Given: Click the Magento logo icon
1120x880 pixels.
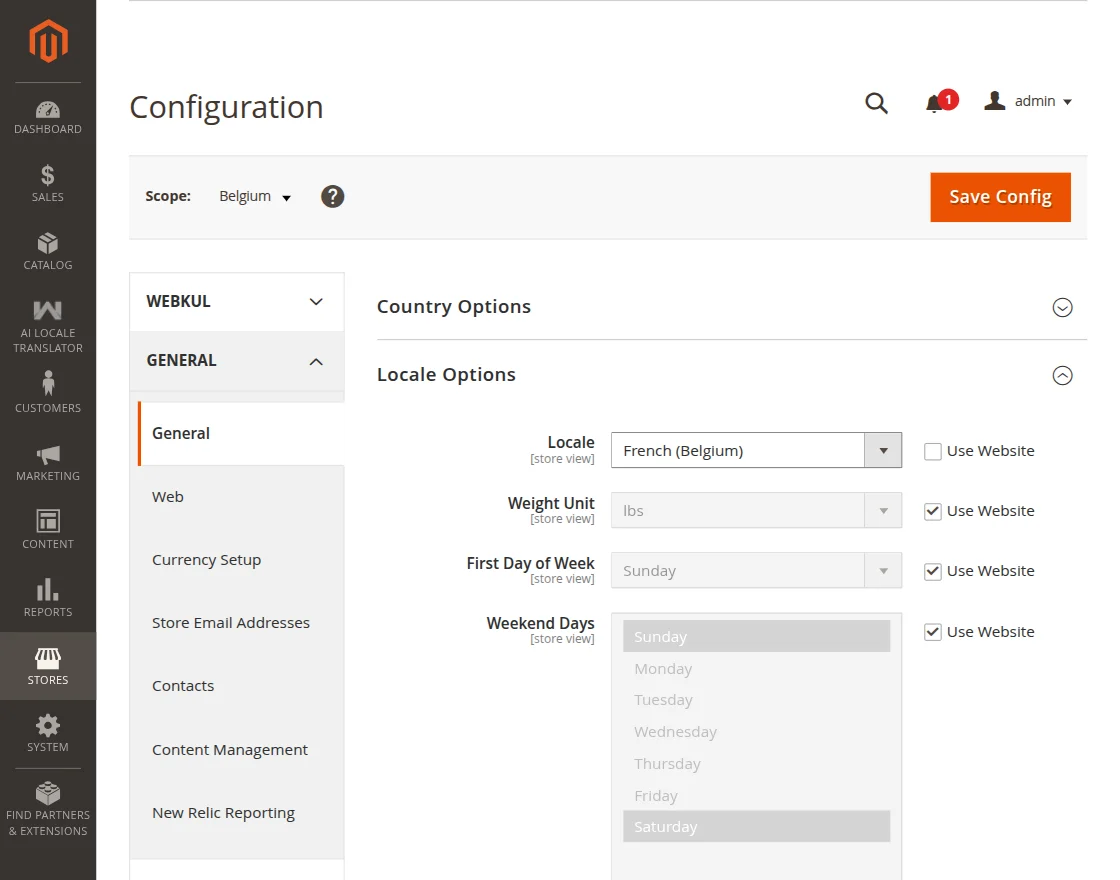Looking at the screenshot, I should [x=48, y=41].
